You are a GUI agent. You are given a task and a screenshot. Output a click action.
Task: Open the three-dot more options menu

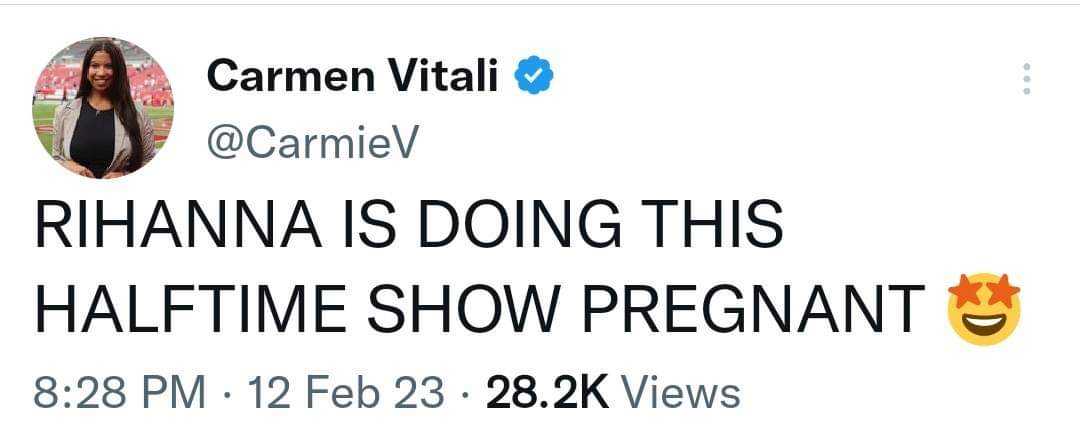point(1022,79)
